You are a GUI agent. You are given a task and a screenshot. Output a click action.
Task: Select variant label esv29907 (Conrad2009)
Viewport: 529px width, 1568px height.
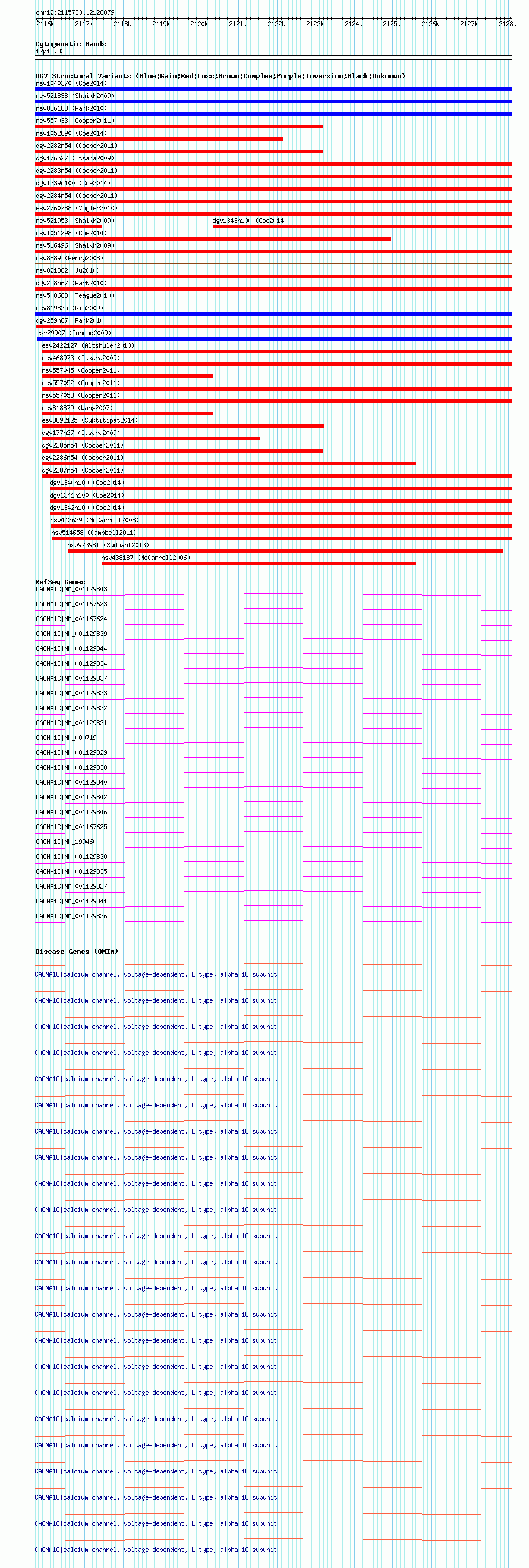74,333
